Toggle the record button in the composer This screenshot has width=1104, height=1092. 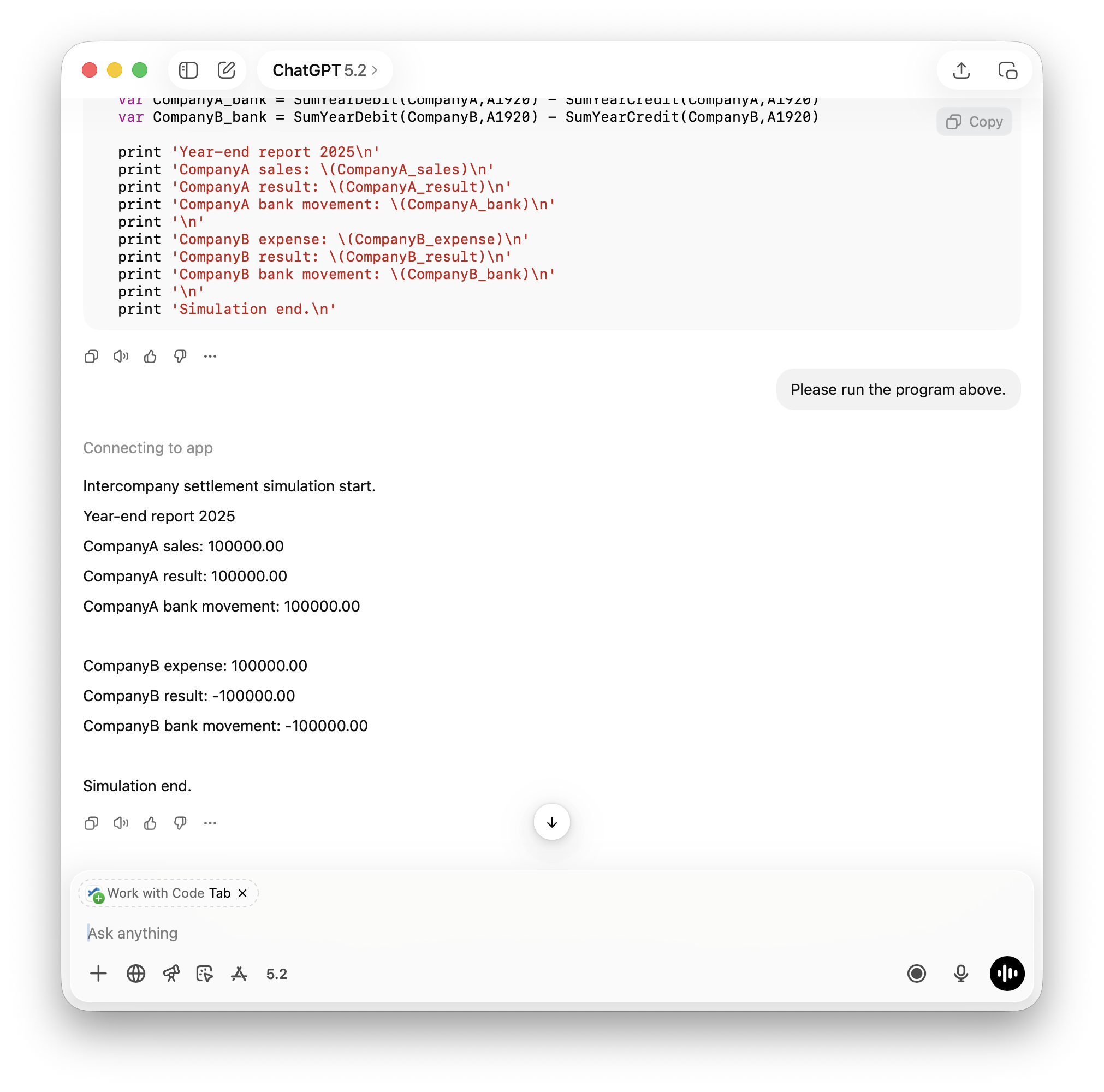[x=917, y=974]
